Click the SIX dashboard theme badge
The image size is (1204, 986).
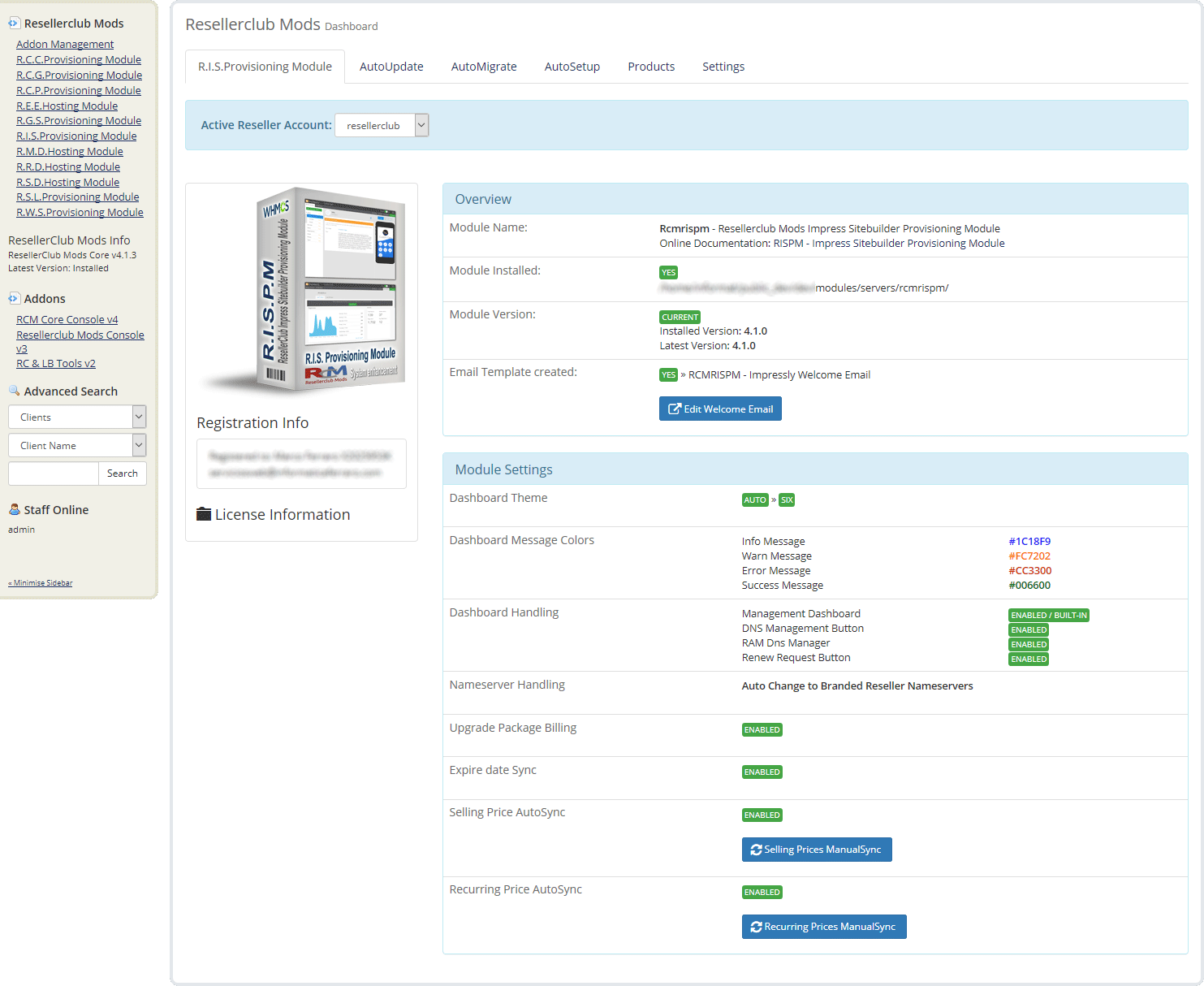[x=787, y=500]
